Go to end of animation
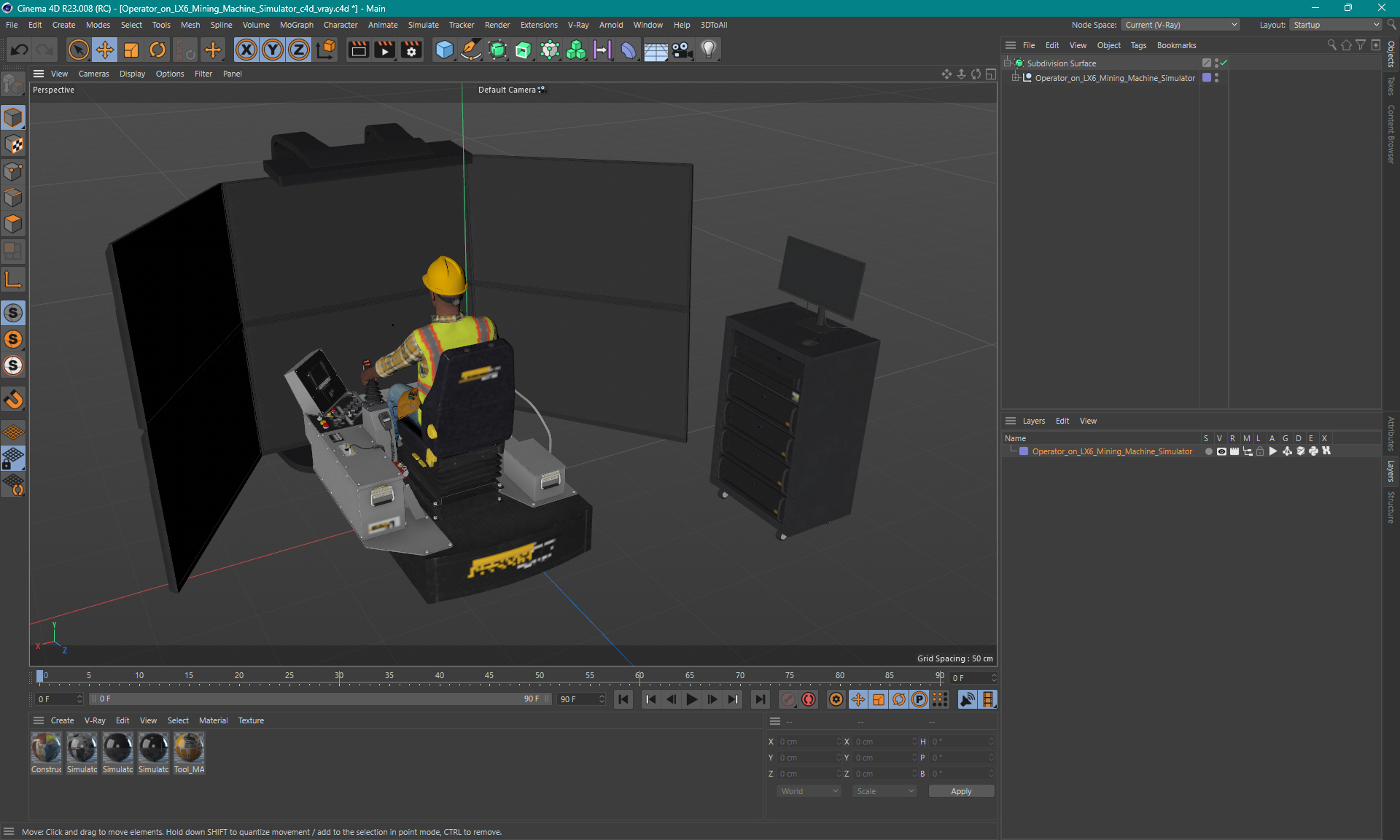Screen dimensions: 1400x840 [x=760, y=699]
